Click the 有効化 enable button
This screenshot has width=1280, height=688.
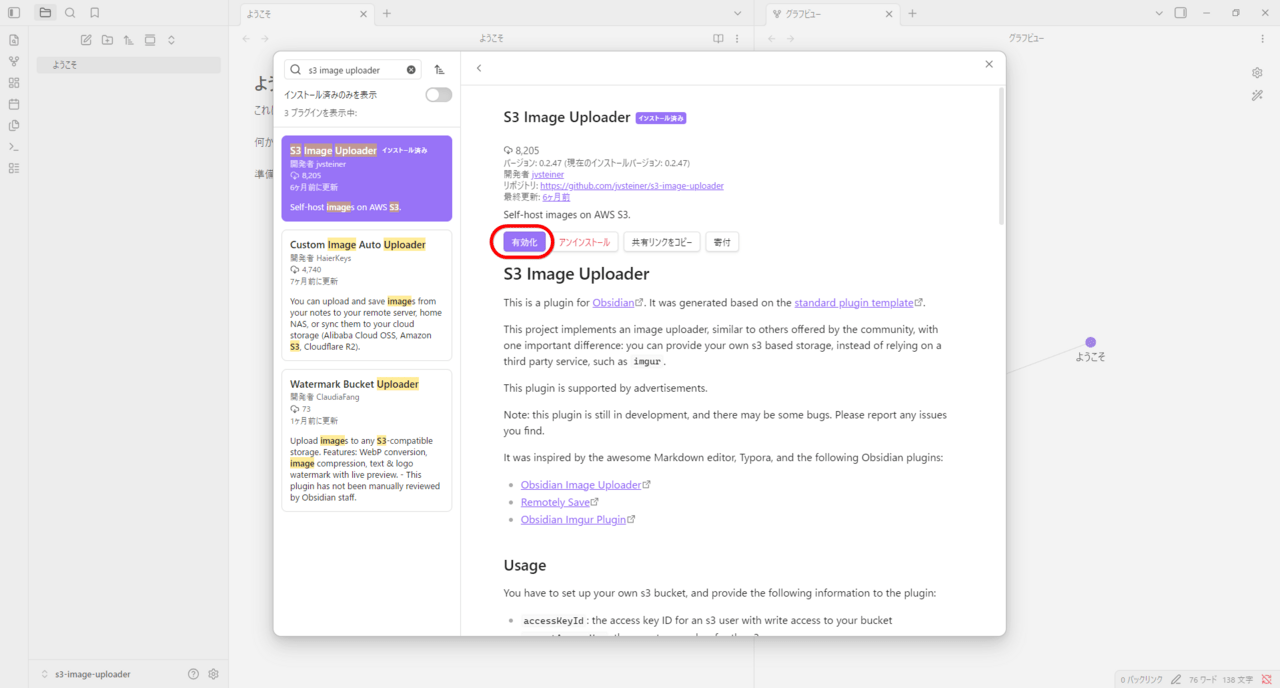click(x=525, y=242)
